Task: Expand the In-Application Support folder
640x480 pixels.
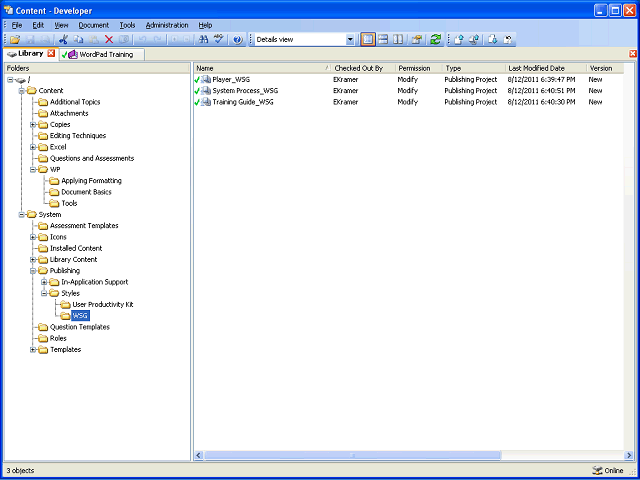Action: click(44, 282)
